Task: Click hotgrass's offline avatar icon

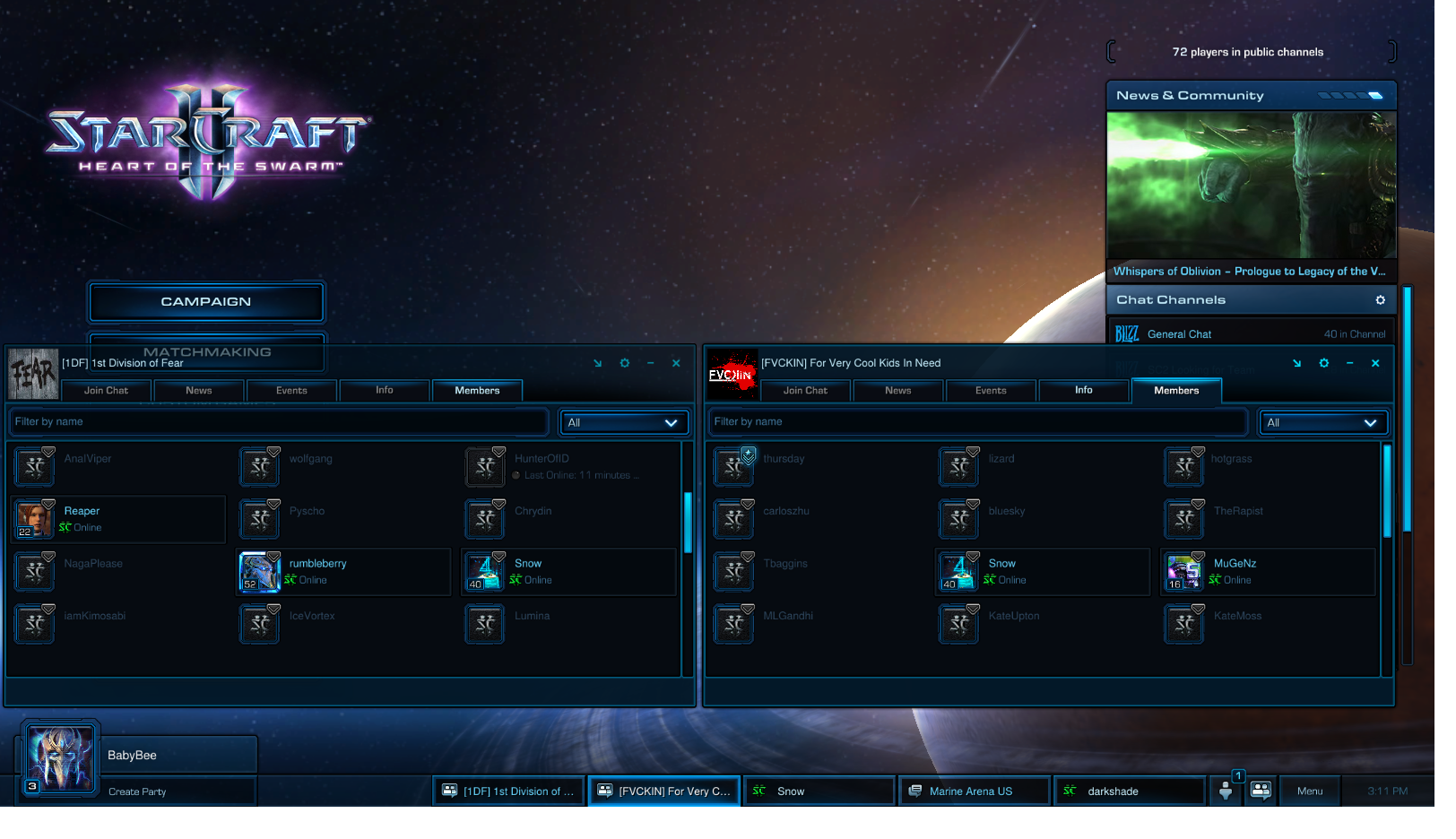Action: (1183, 467)
